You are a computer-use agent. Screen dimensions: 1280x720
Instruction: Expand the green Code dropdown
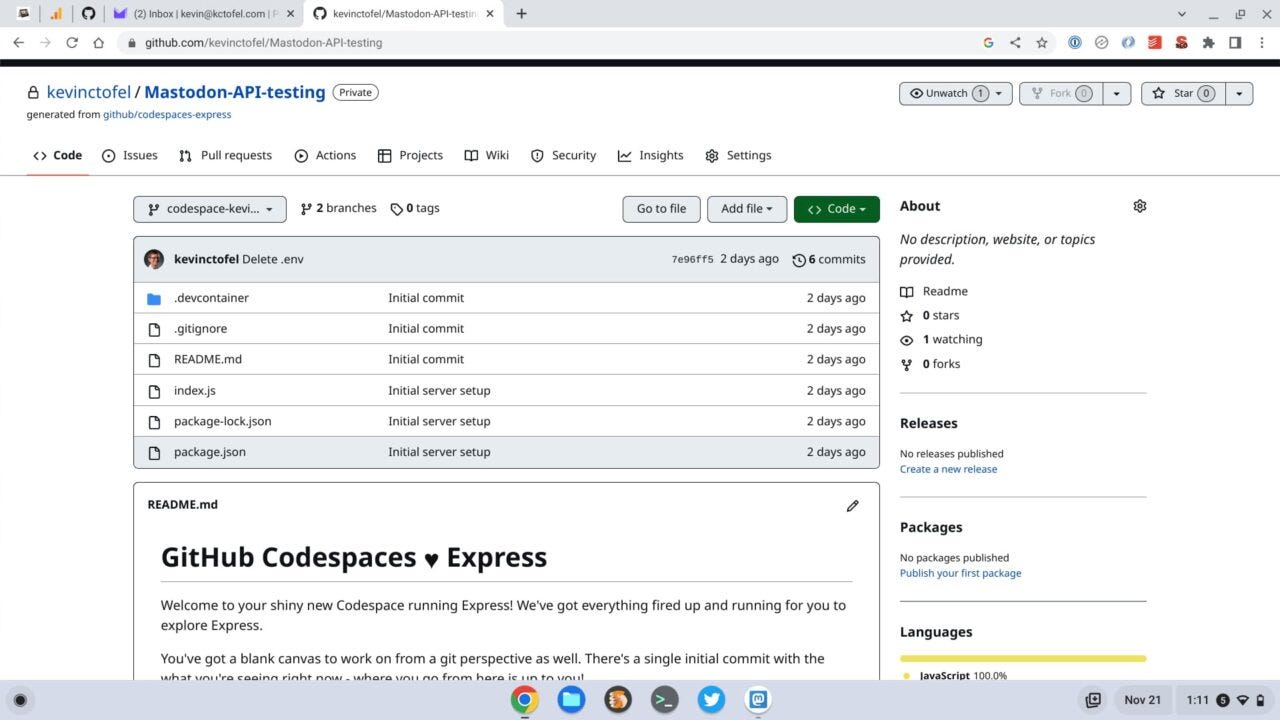point(836,209)
